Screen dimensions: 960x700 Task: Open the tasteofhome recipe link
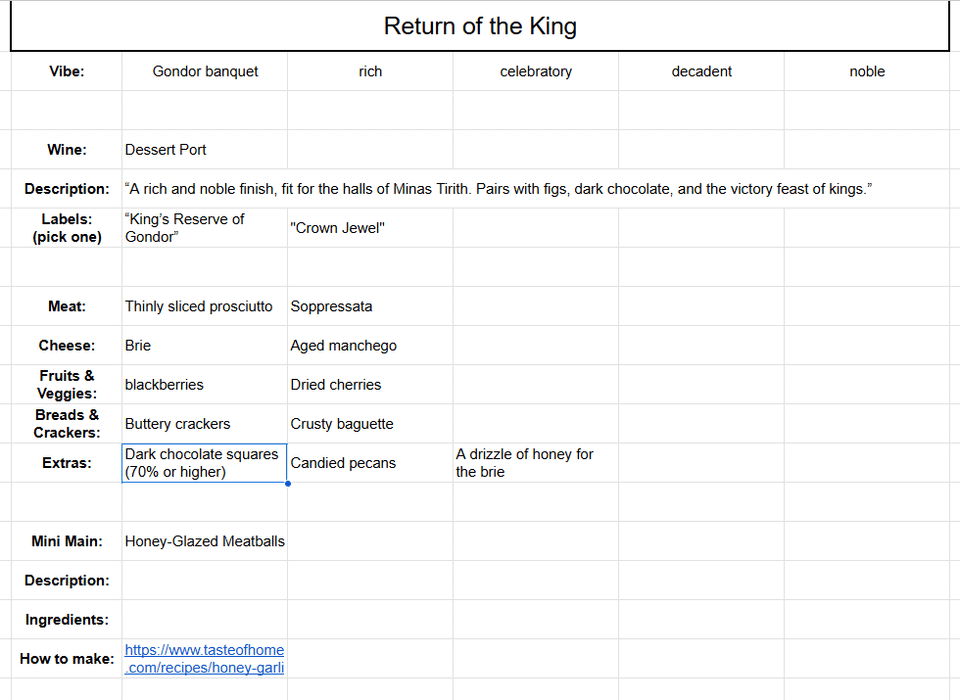(x=204, y=659)
